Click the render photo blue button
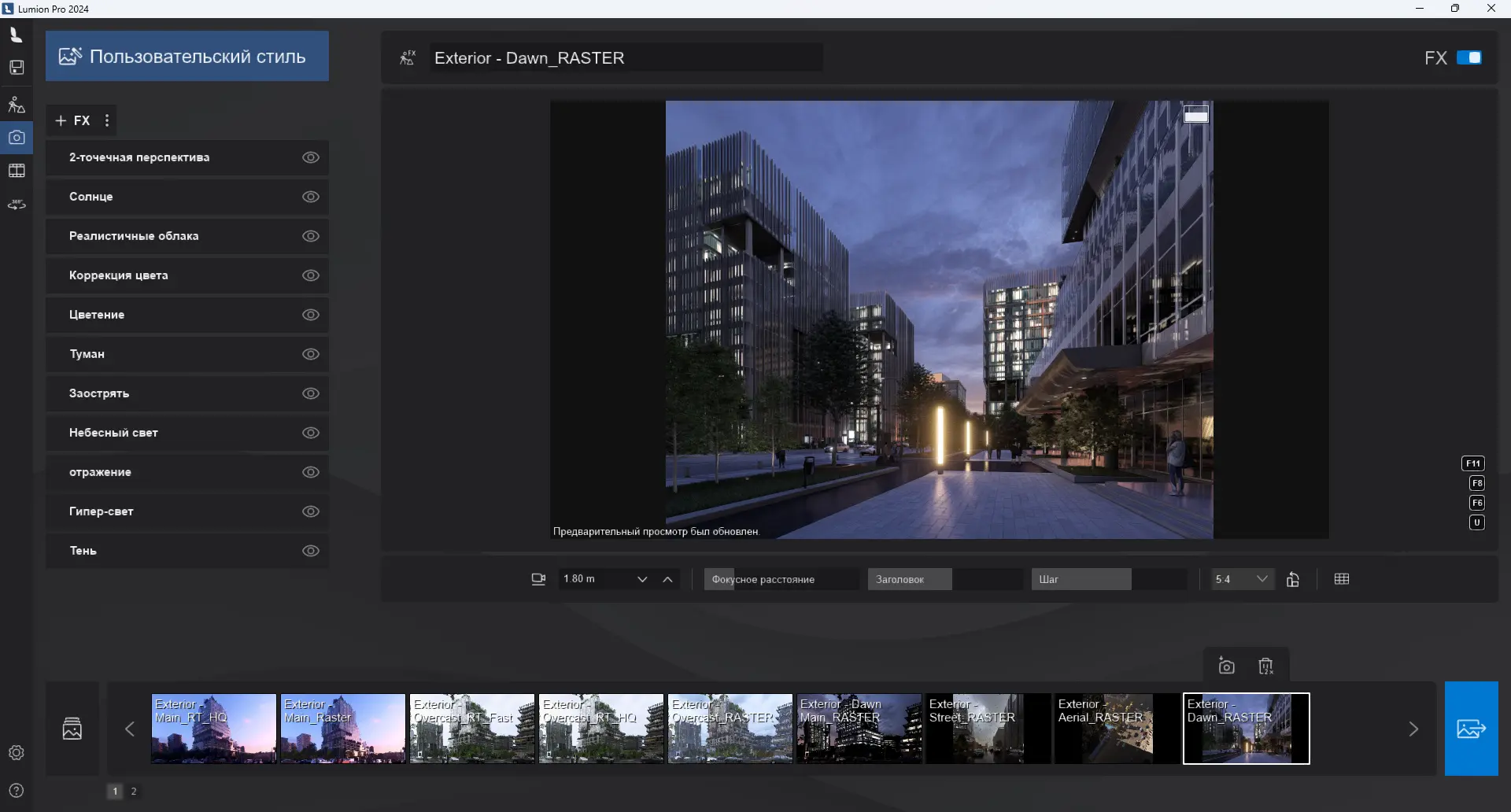This screenshot has height=812, width=1511. (1471, 729)
